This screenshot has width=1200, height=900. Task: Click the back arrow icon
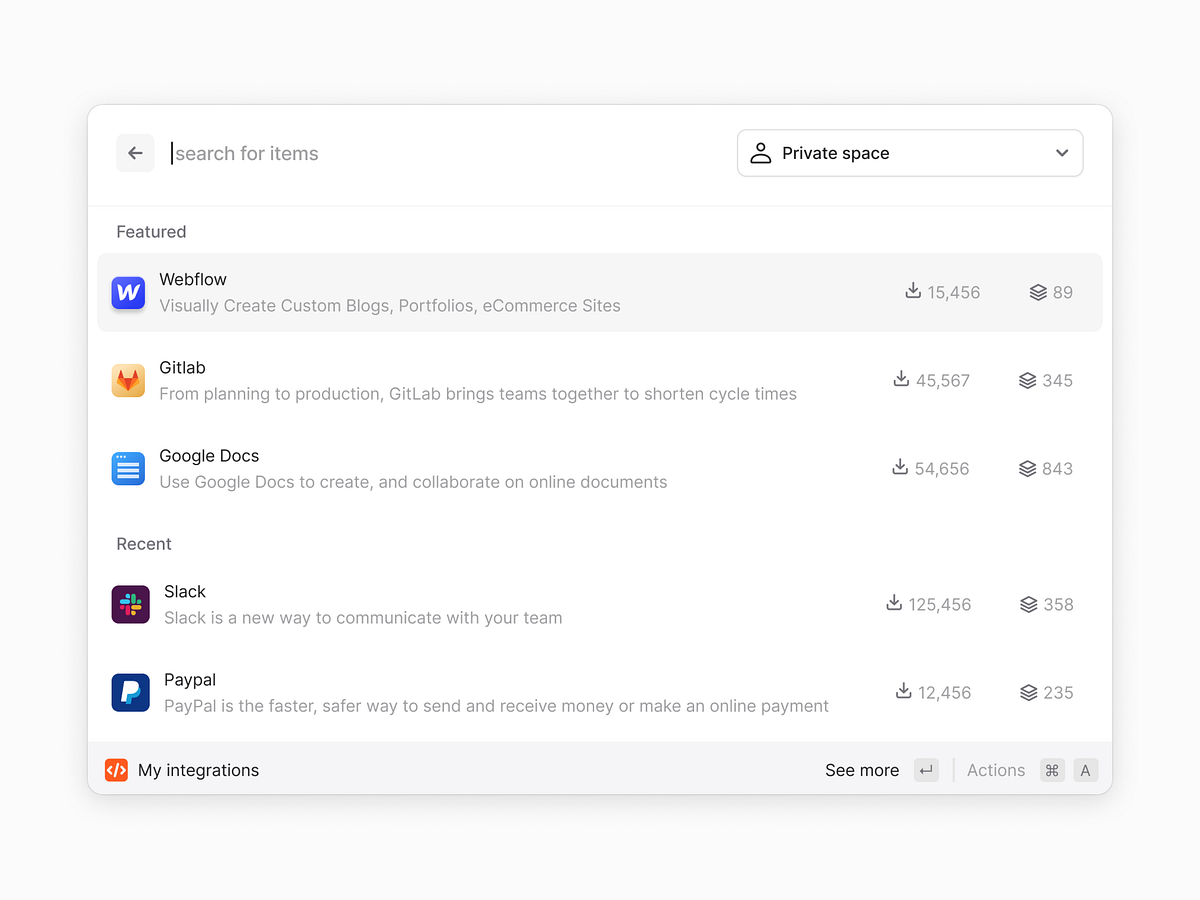pos(135,152)
